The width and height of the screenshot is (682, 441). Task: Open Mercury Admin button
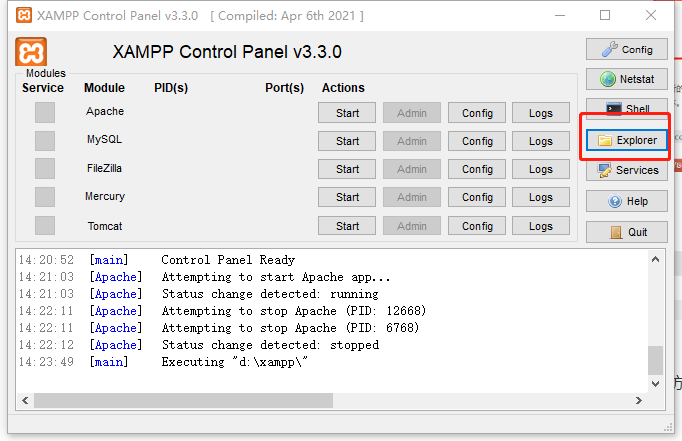coord(411,197)
